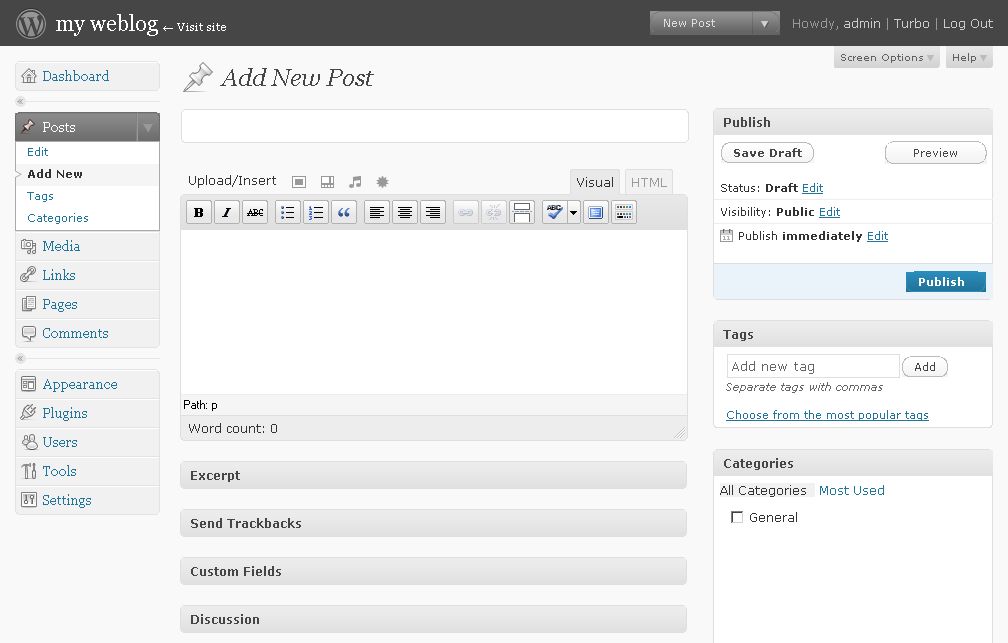Apply bold formatting in the editor

pyautogui.click(x=198, y=212)
